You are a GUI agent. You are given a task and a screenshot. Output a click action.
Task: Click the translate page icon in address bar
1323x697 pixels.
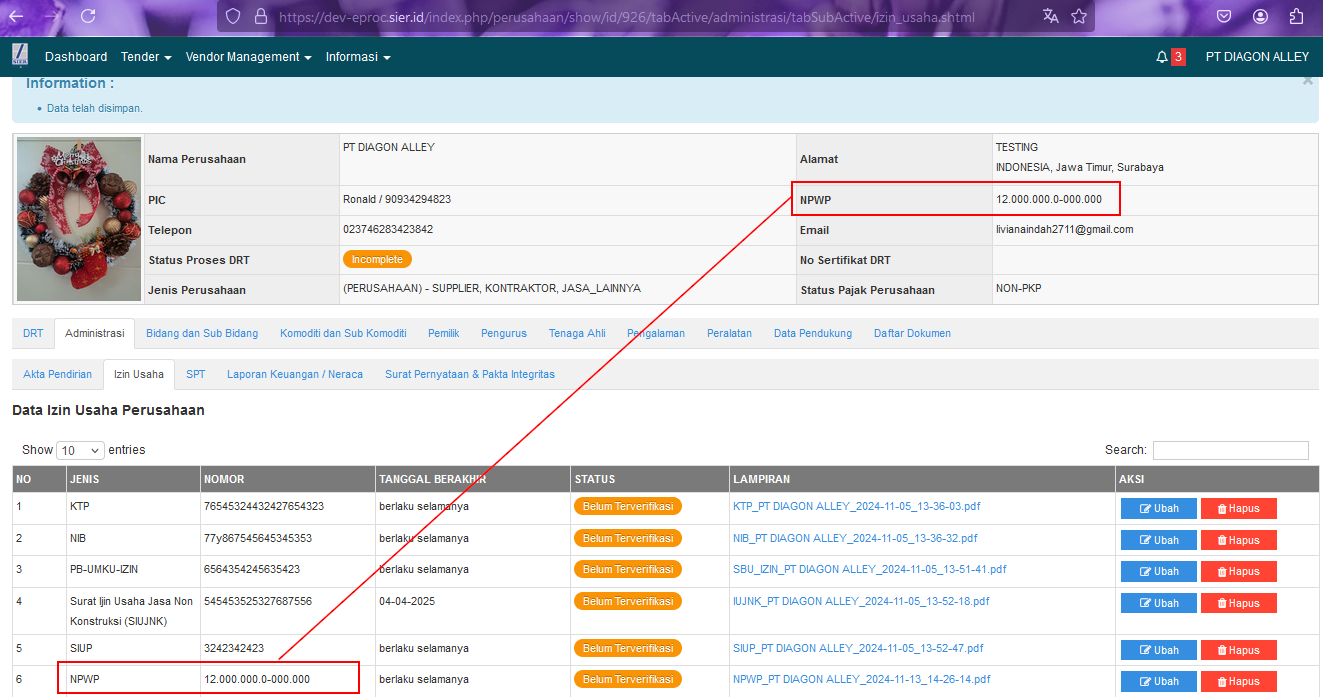(x=1050, y=16)
